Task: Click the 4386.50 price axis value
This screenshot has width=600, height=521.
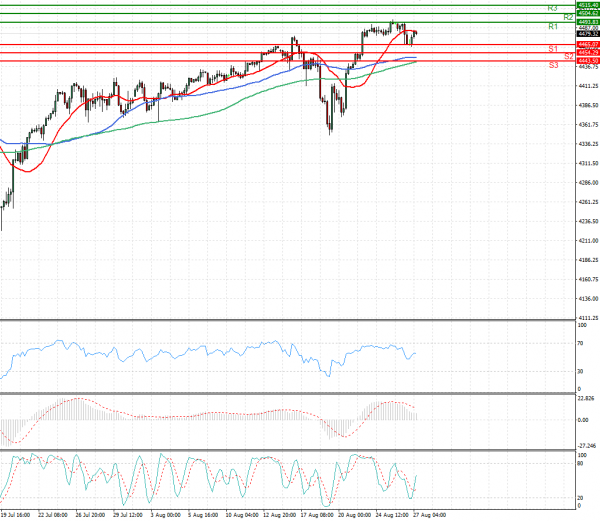Action: 588,105
